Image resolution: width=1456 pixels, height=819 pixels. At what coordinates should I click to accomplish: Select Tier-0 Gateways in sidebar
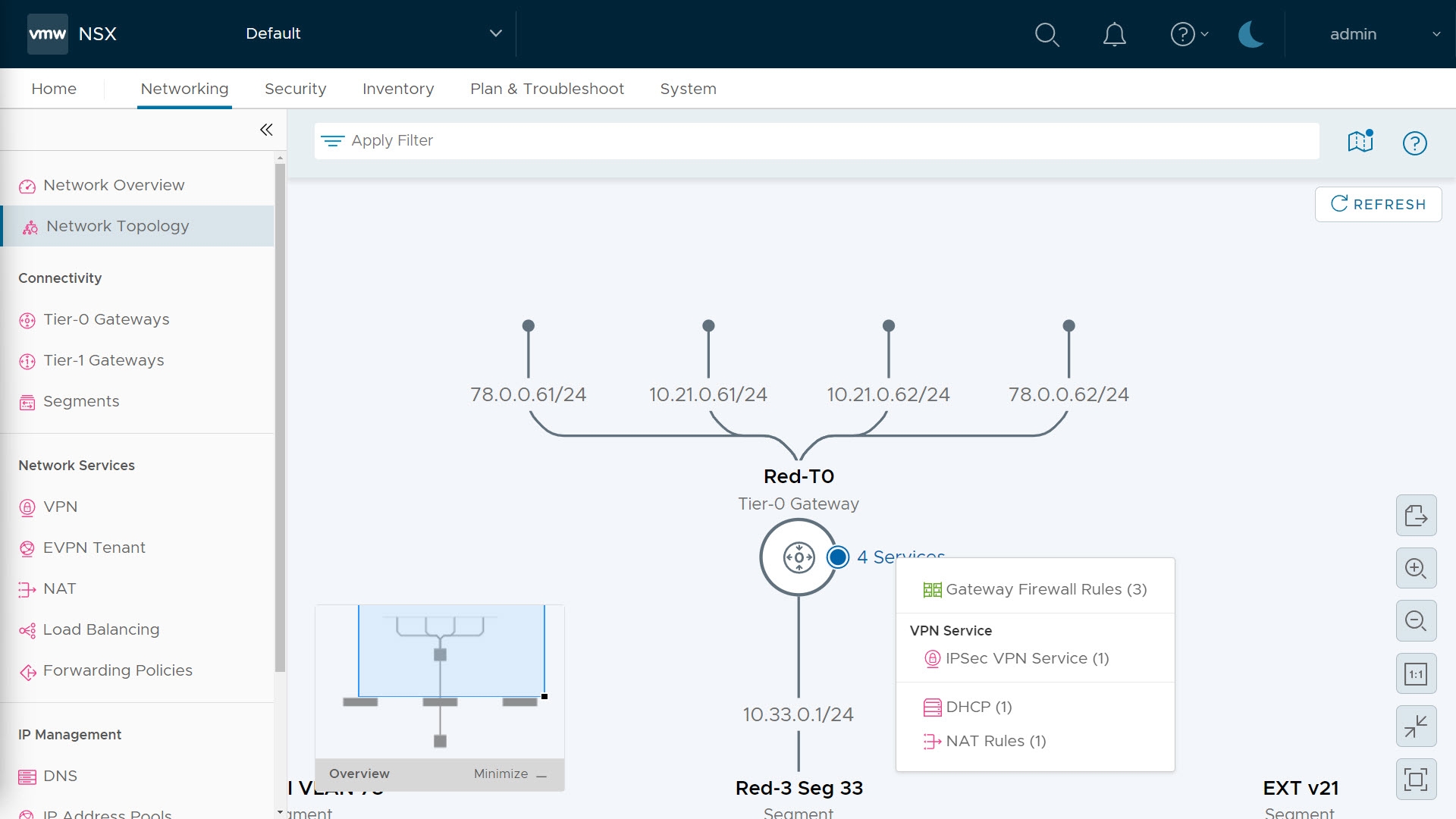(106, 319)
